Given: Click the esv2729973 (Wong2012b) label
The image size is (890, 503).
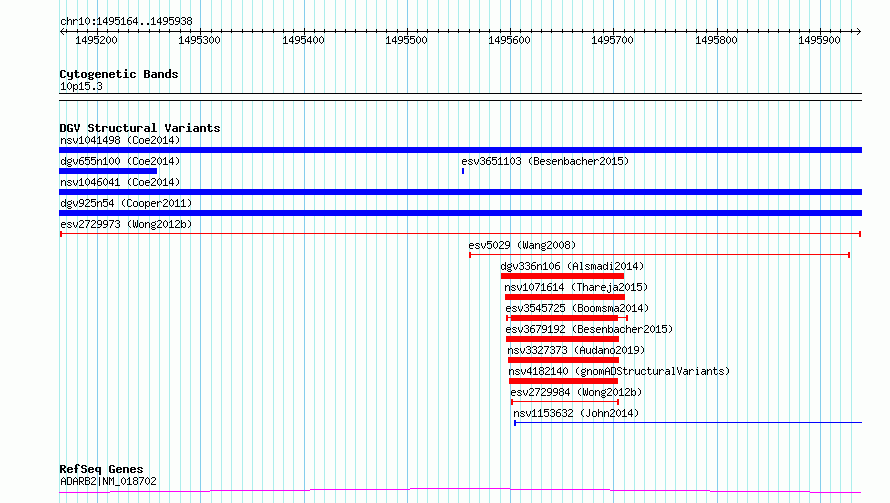Looking at the screenshot, I should tap(126, 224).
